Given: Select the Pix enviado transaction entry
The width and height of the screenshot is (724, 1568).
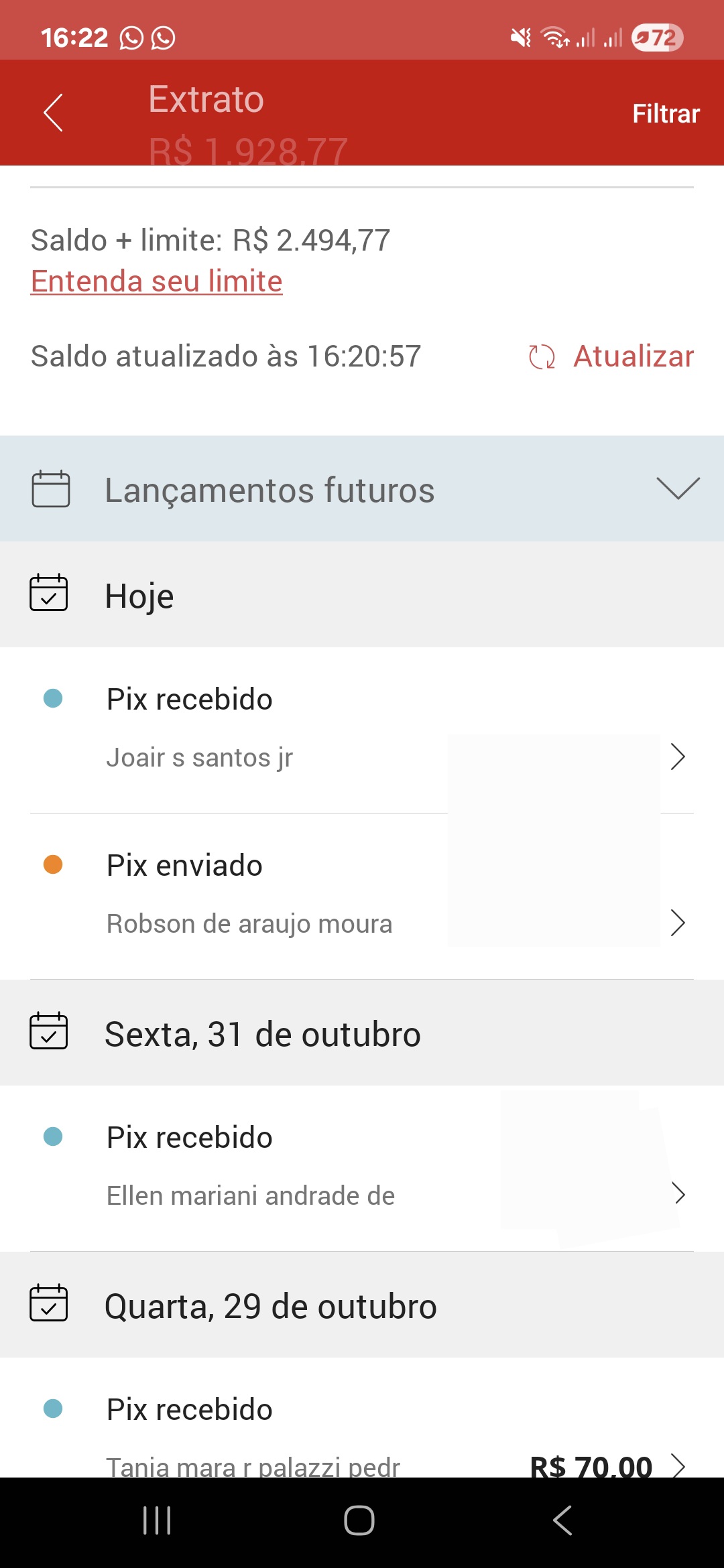Looking at the screenshot, I should click(x=268, y=895).
